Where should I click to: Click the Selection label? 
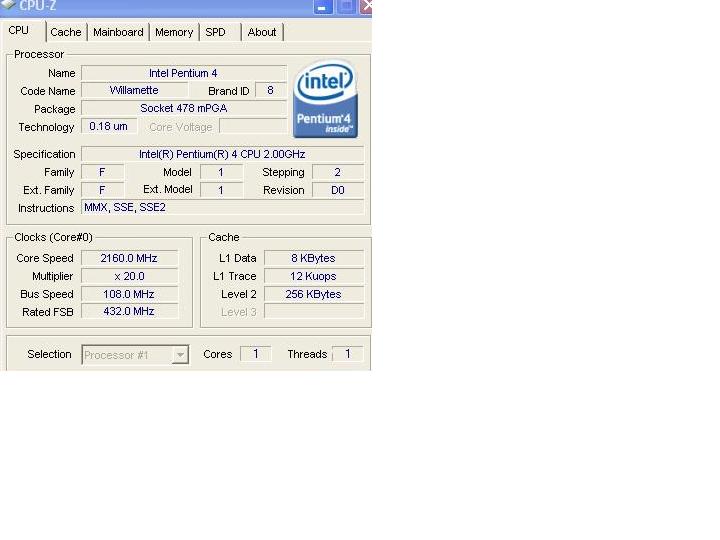pyautogui.click(x=49, y=354)
